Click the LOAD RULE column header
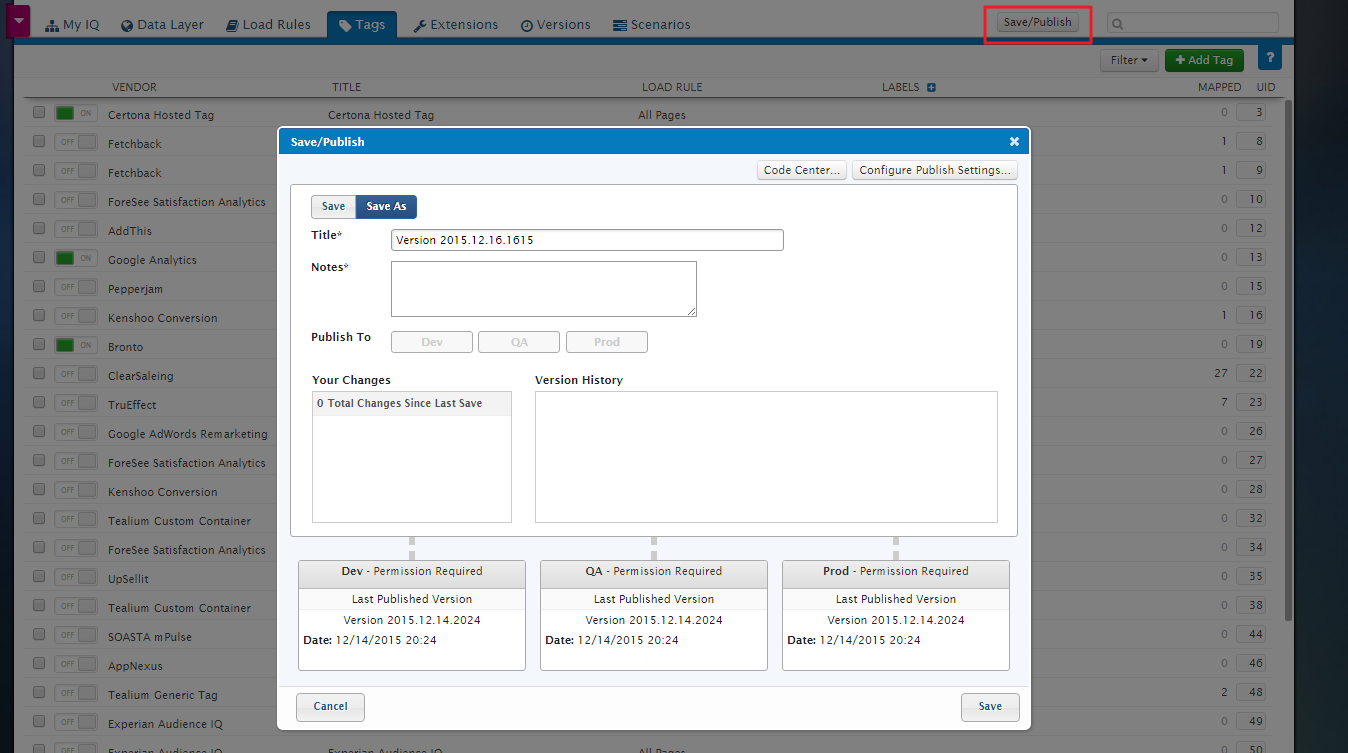The image size is (1348, 753). pos(672,87)
